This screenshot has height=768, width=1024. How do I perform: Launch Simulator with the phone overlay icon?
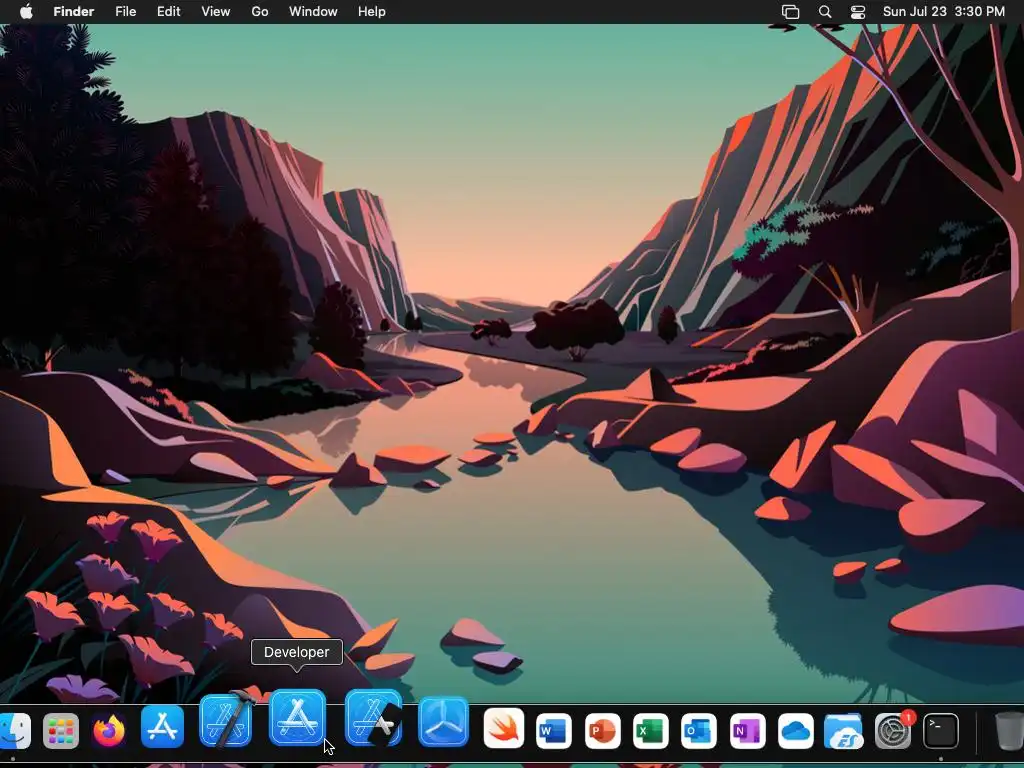pyautogui.click(x=374, y=718)
